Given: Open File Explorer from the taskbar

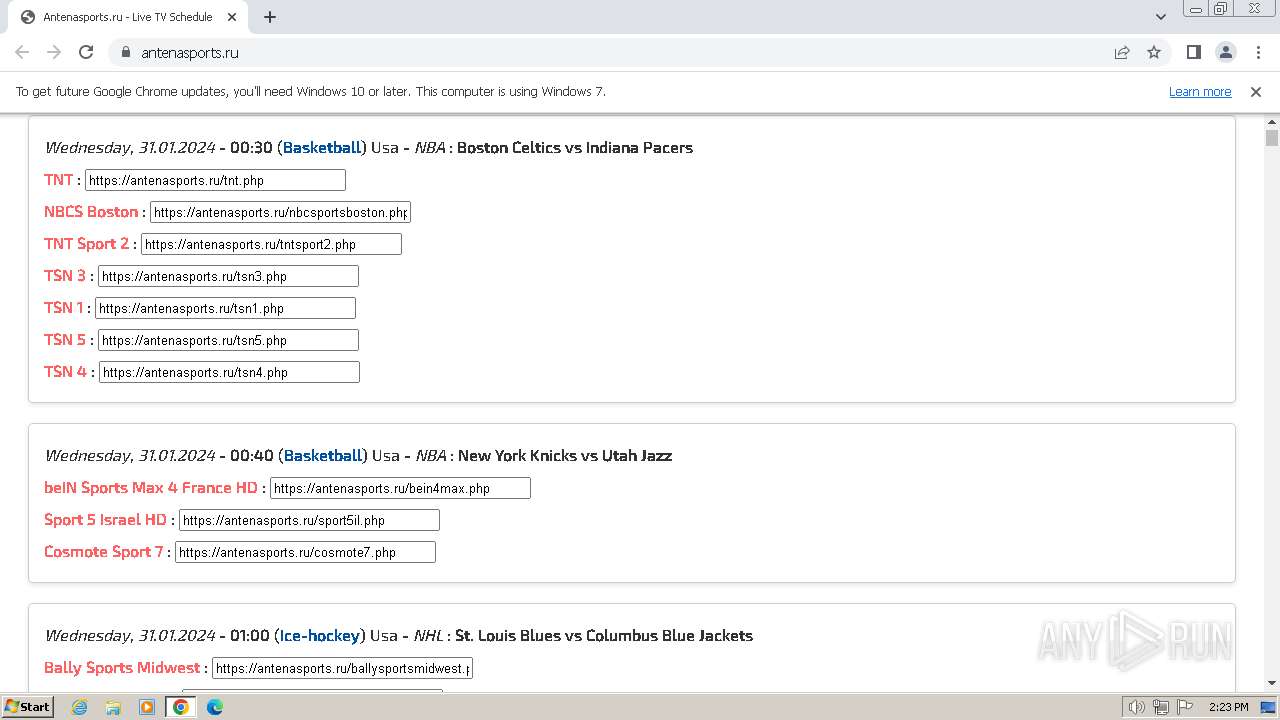Looking at the screenshot, I should pos(113,707).
